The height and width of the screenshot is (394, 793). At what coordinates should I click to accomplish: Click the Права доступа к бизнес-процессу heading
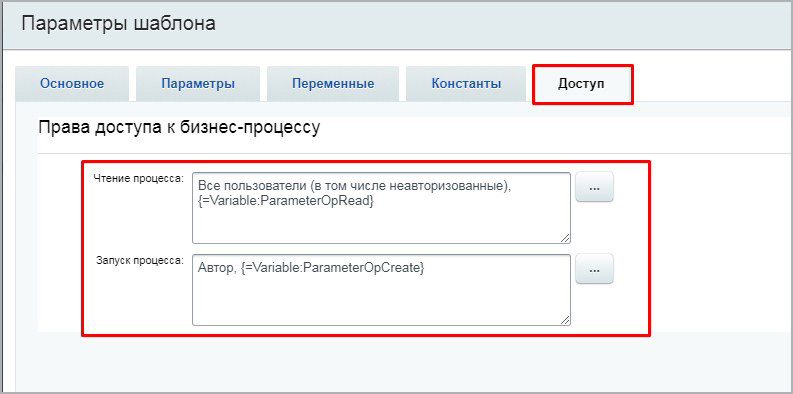pyautogui.click(x=179, y=127)
